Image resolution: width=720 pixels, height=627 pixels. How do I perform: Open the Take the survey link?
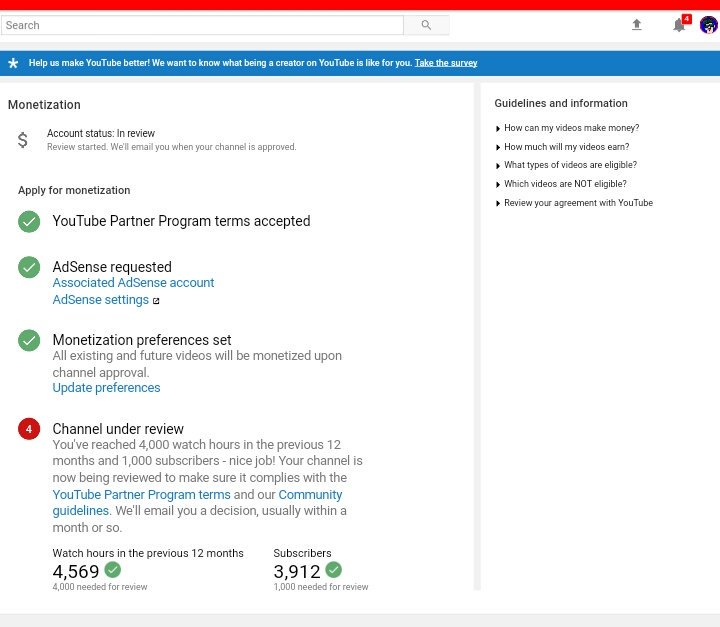point(446,63)
